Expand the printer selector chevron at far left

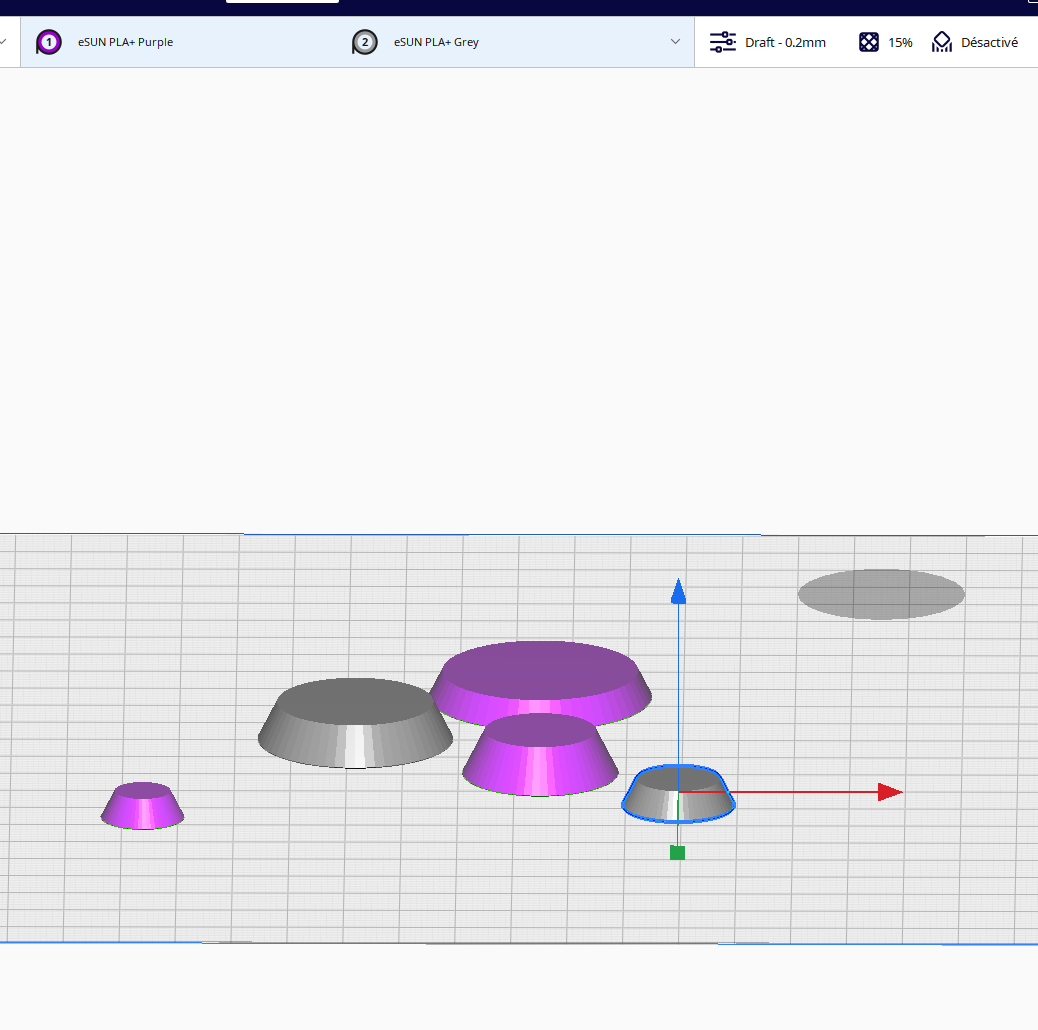tap(3, 42)
